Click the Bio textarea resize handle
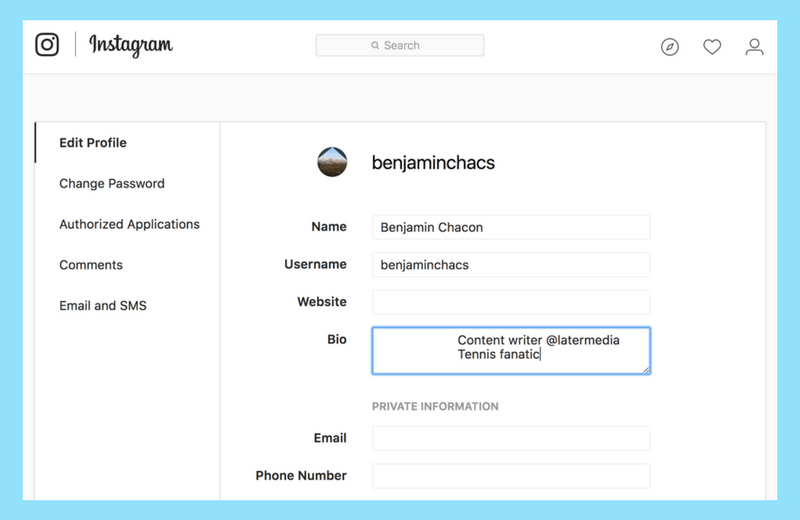The height and width of the screenshot is (520, 800). click(x=646, y=370)
